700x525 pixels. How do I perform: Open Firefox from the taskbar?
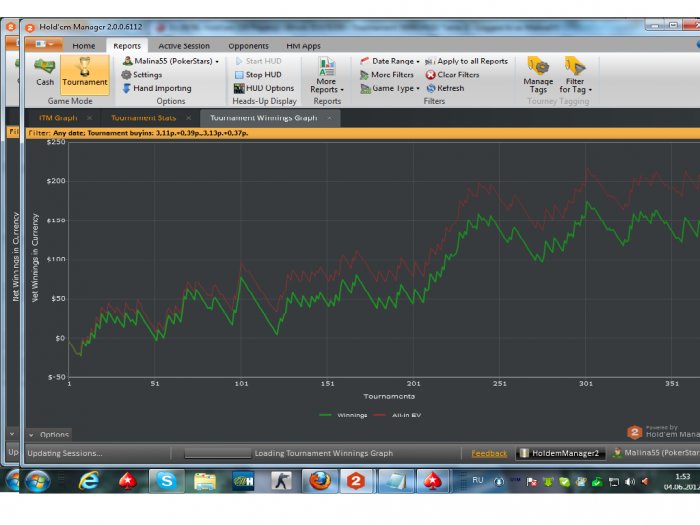pos(320,481)
